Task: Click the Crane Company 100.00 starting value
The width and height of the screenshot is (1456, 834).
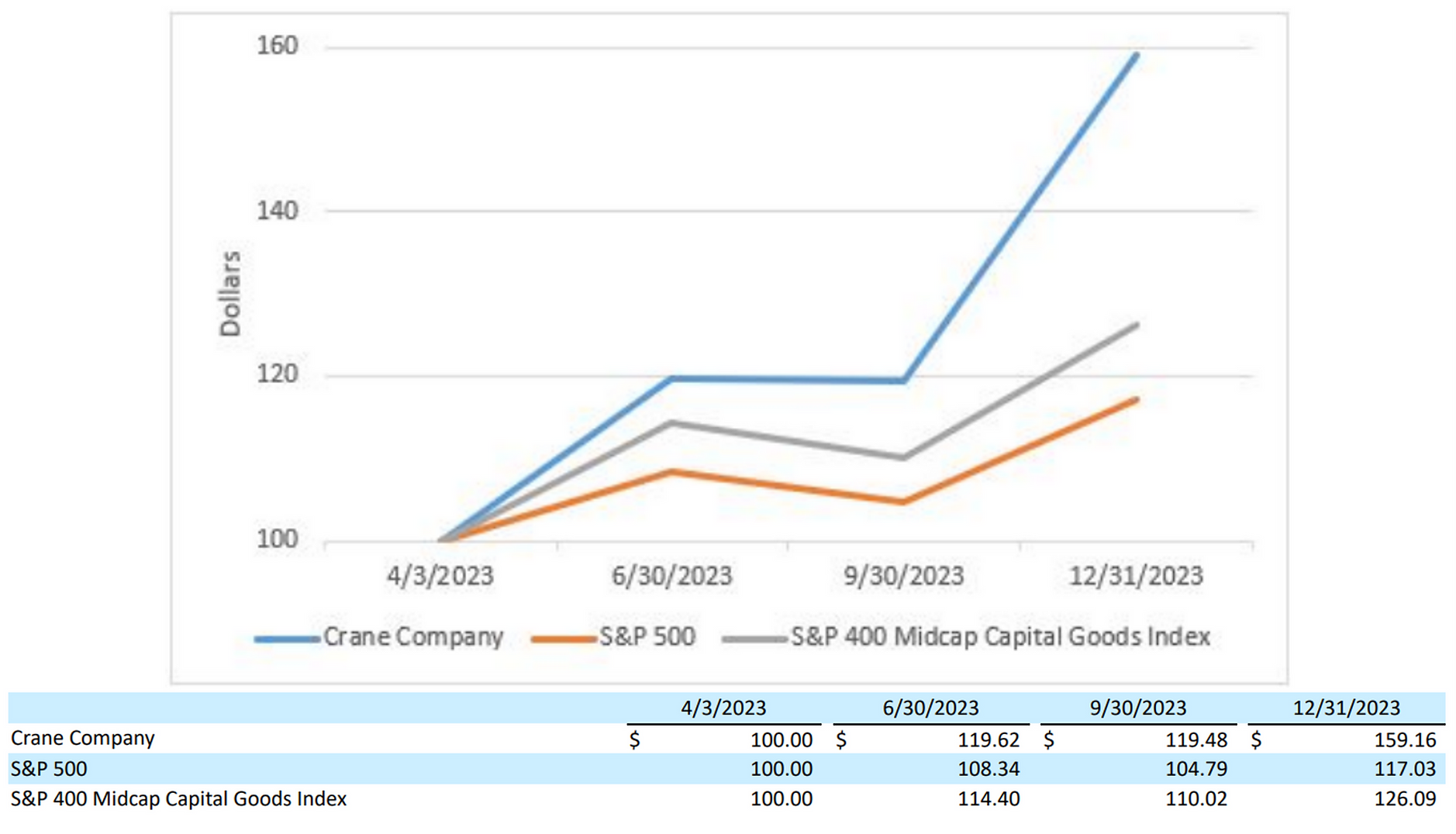Action: click(781, 740)
